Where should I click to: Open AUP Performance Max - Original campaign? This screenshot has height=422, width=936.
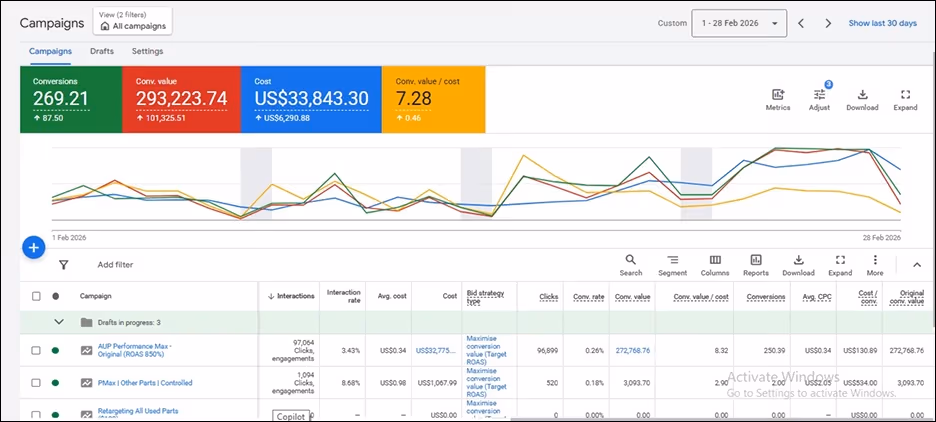(135, 350)
